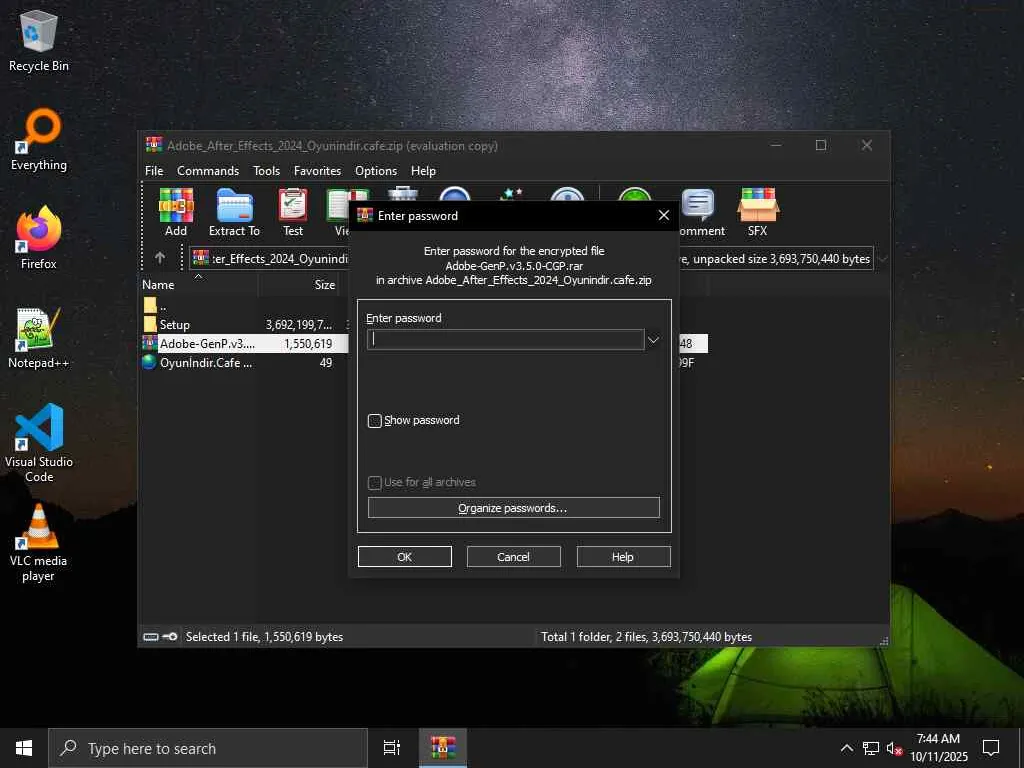Click the network icon in system tray
This screenshot has width=1024, height=768.
pos(871,748)
